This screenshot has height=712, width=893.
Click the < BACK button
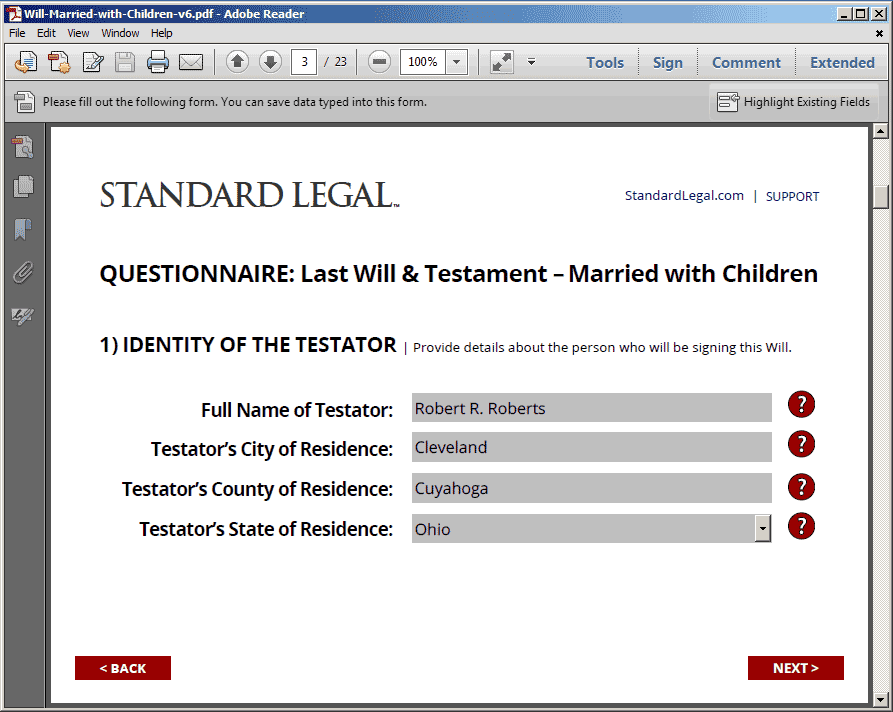(x=123, y=668)
